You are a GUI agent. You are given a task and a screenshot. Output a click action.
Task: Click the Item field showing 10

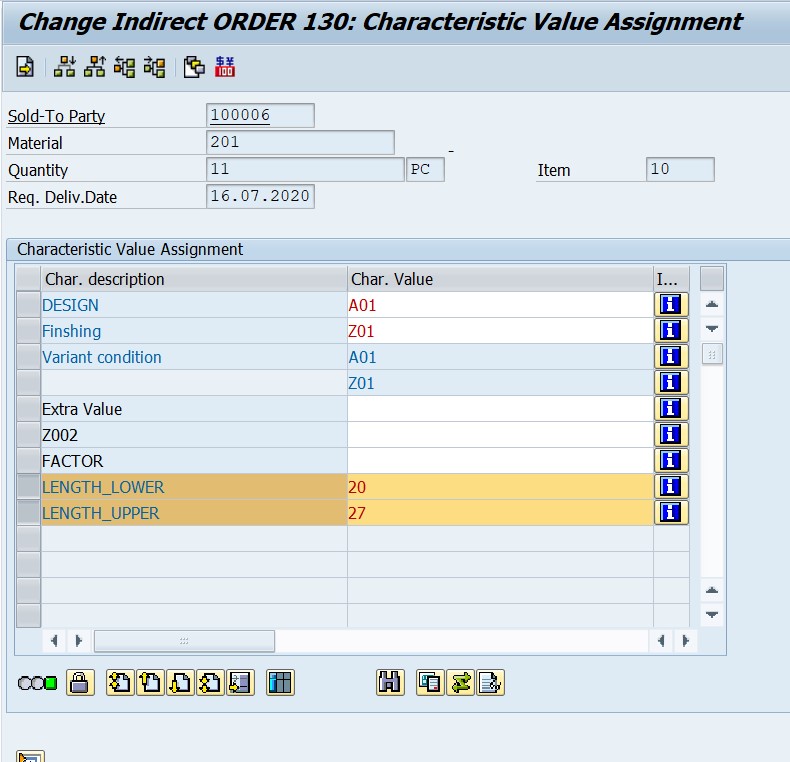[x=680, y=169]
